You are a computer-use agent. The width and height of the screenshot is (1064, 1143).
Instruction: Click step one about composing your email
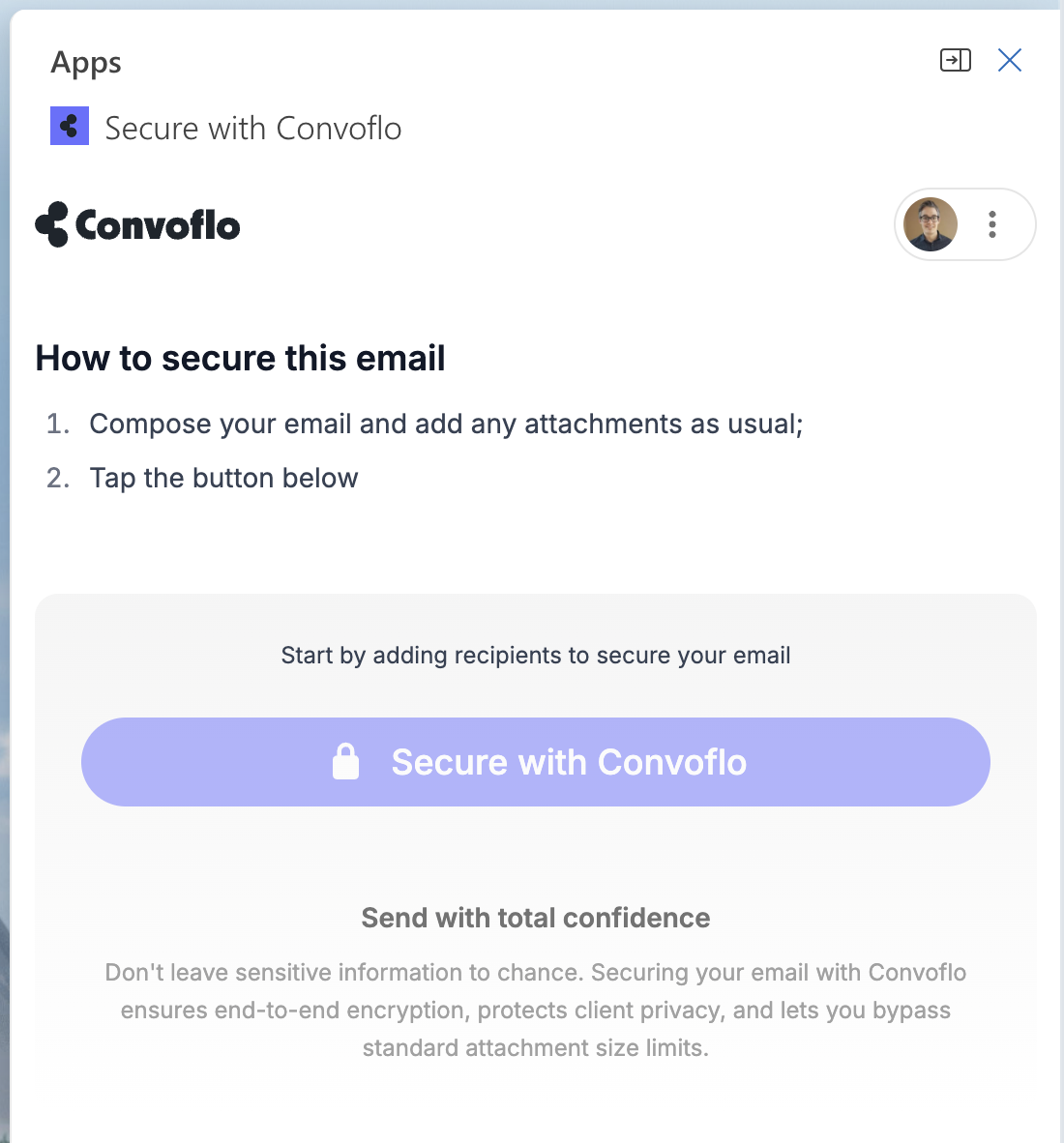click(x=446, y=424)
